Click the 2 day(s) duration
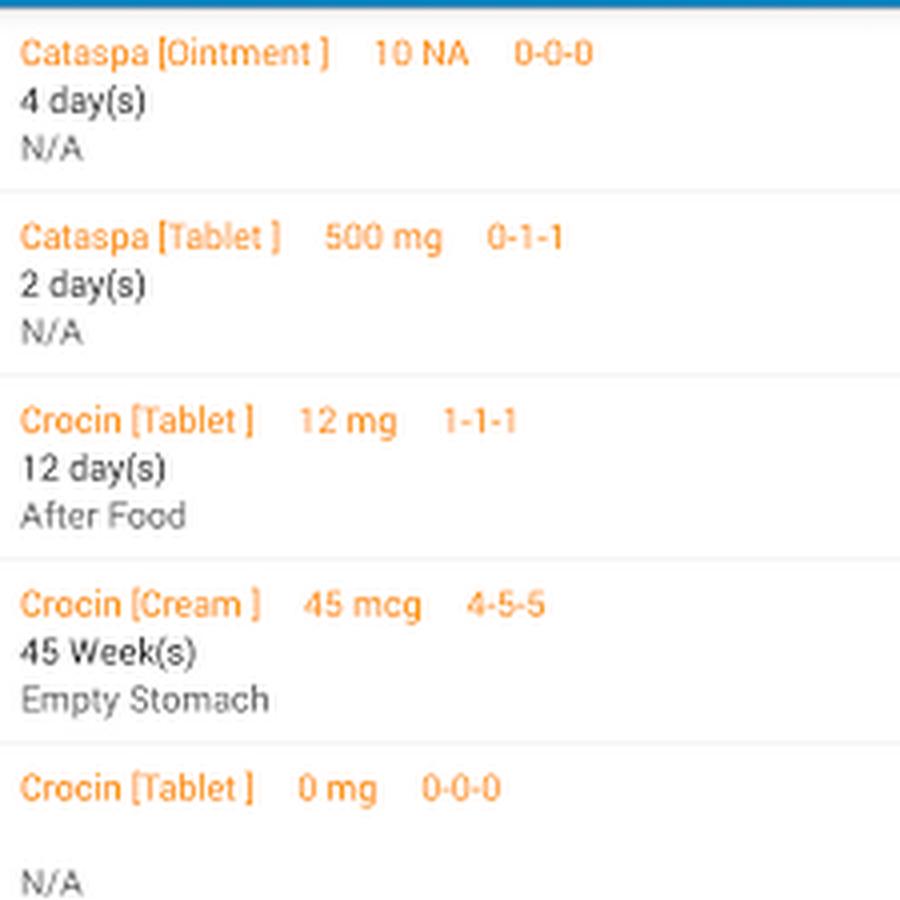Viewport: 900px width, 900px height. pos(83,285)
